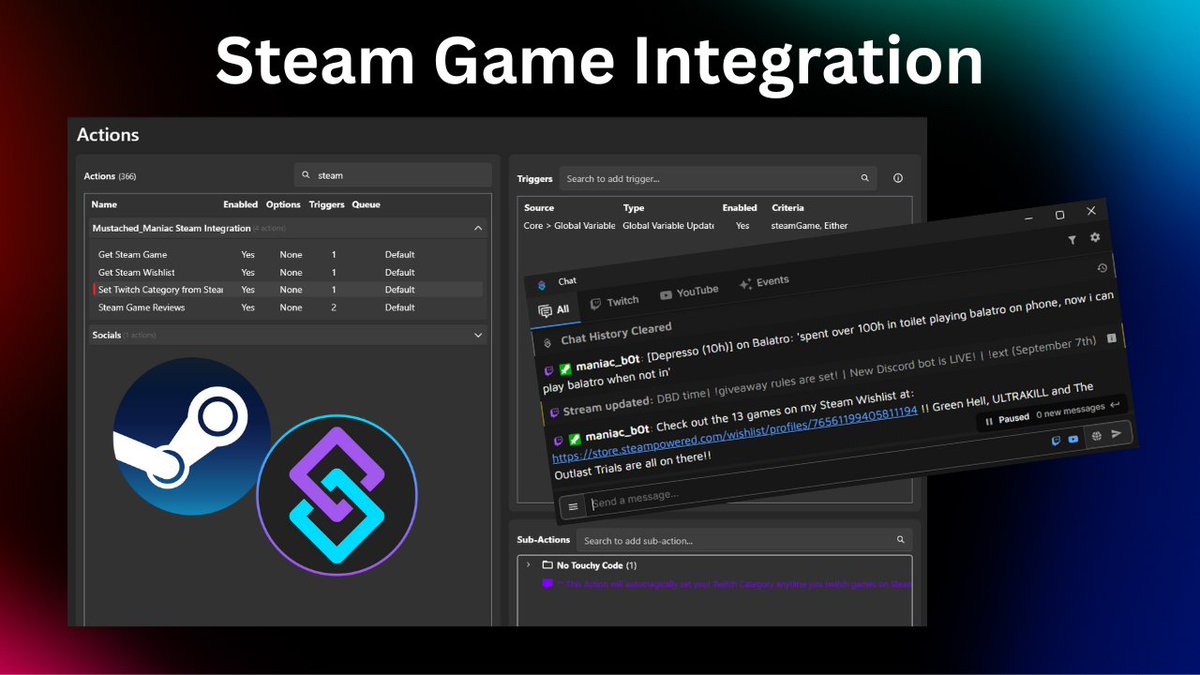Click the Triggers column header in Actions list
Screen dimensions: 1200x675
point(327,204)
